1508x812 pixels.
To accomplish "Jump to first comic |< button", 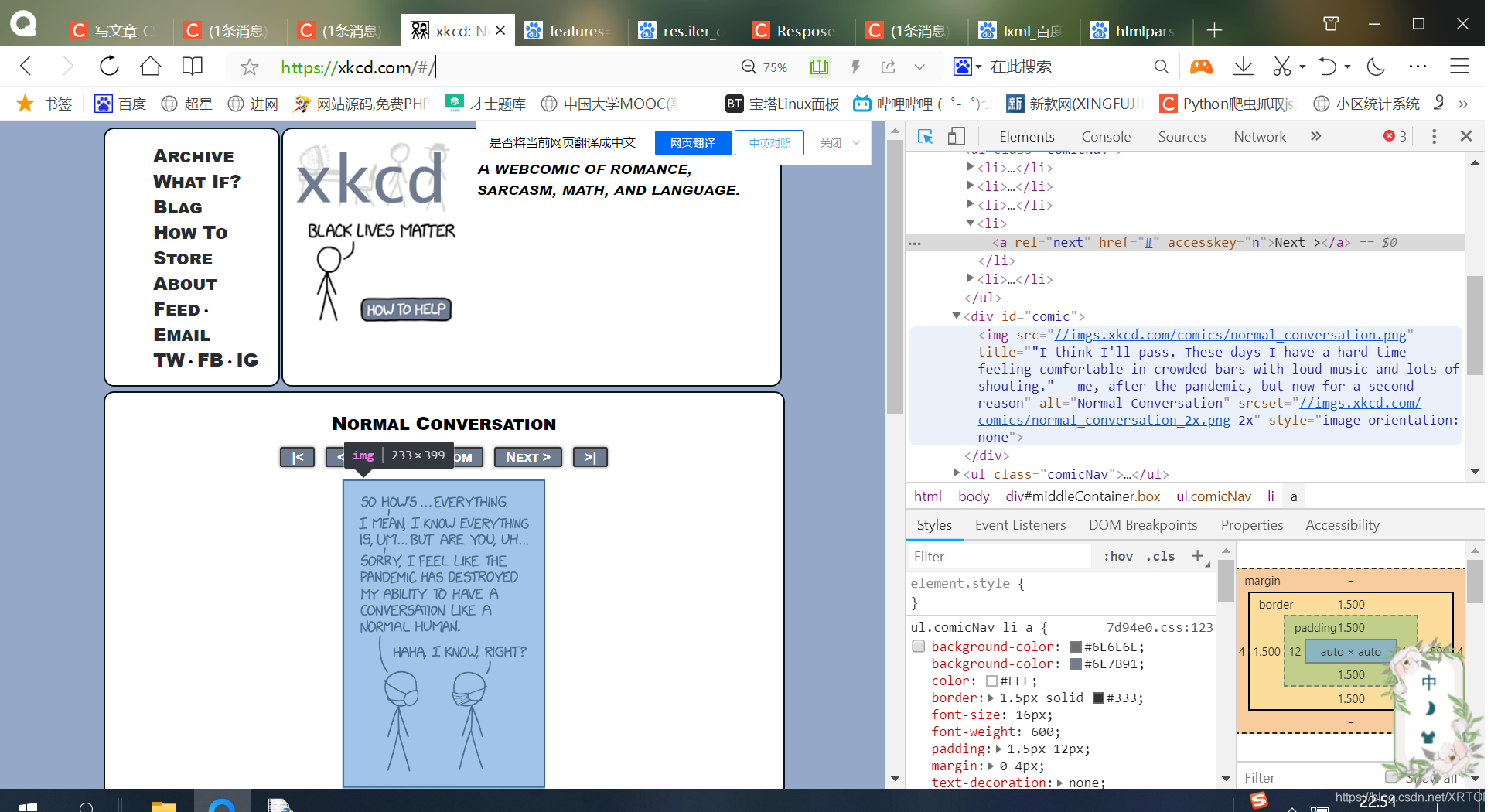I will tap(298, 456).
